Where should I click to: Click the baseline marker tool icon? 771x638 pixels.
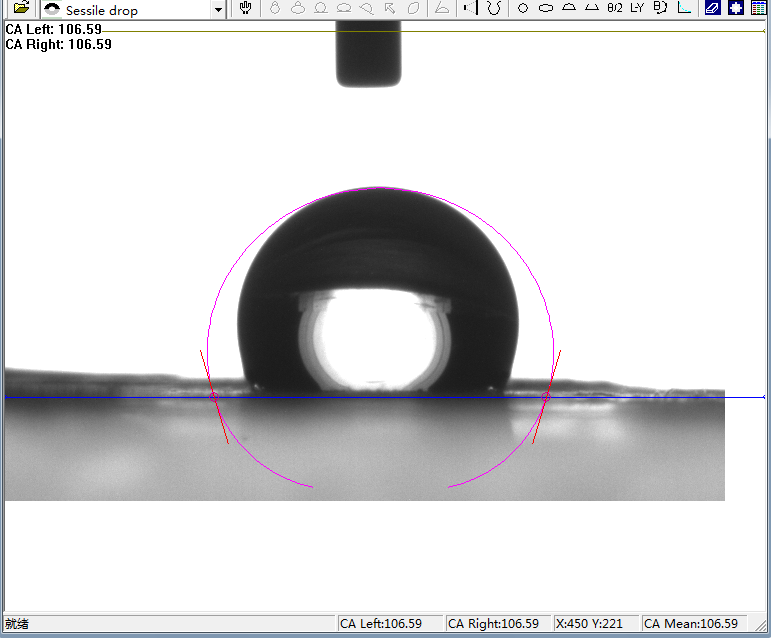coord(469,8)
